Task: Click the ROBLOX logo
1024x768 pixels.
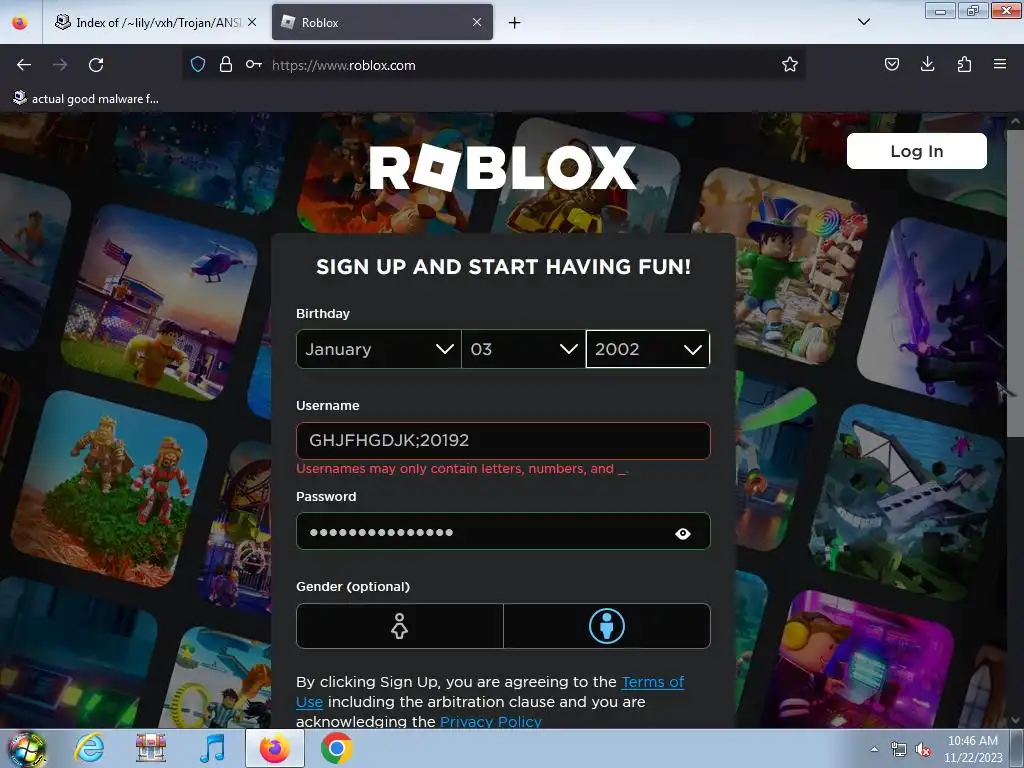Action: coord(502,168)
